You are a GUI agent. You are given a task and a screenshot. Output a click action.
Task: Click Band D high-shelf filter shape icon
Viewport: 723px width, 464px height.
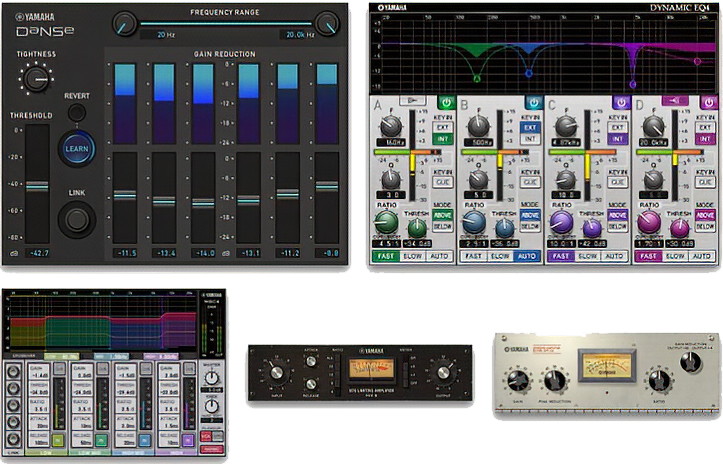pyautogui.click(x=675, y=100)
